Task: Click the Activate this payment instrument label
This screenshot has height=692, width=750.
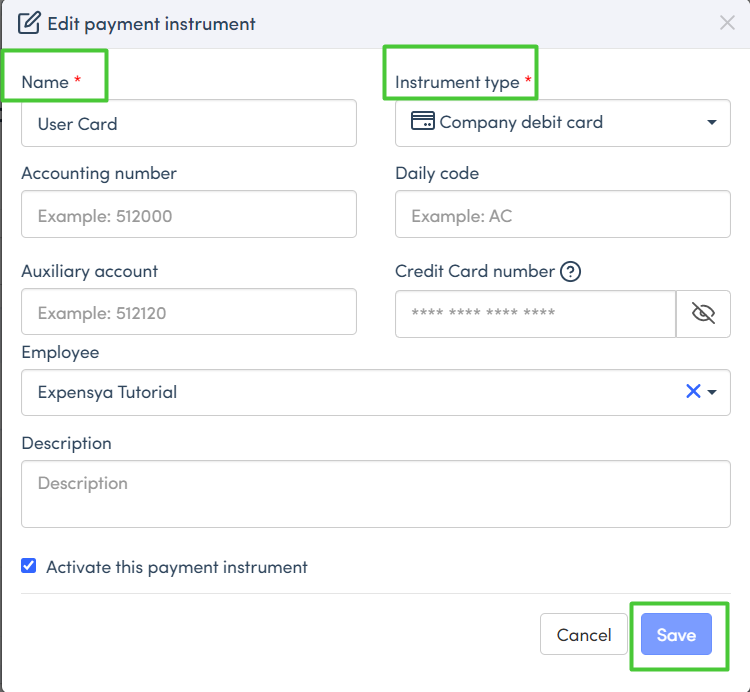Action: (176, 567)
